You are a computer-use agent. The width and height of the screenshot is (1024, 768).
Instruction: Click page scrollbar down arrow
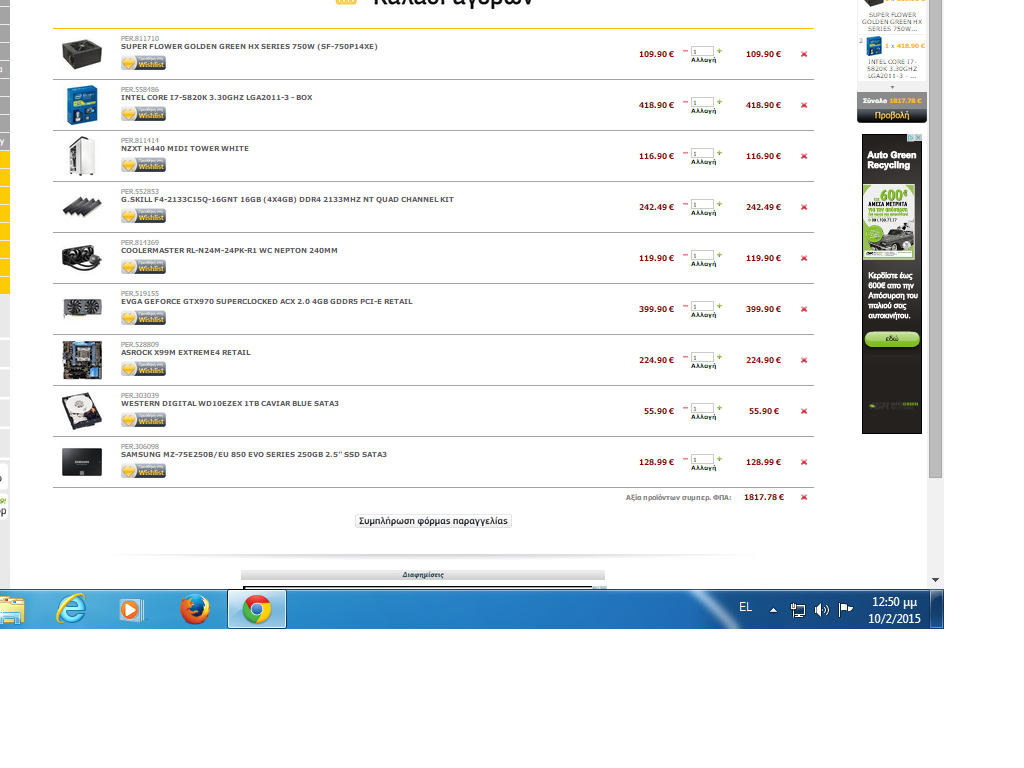coord(935,580)
